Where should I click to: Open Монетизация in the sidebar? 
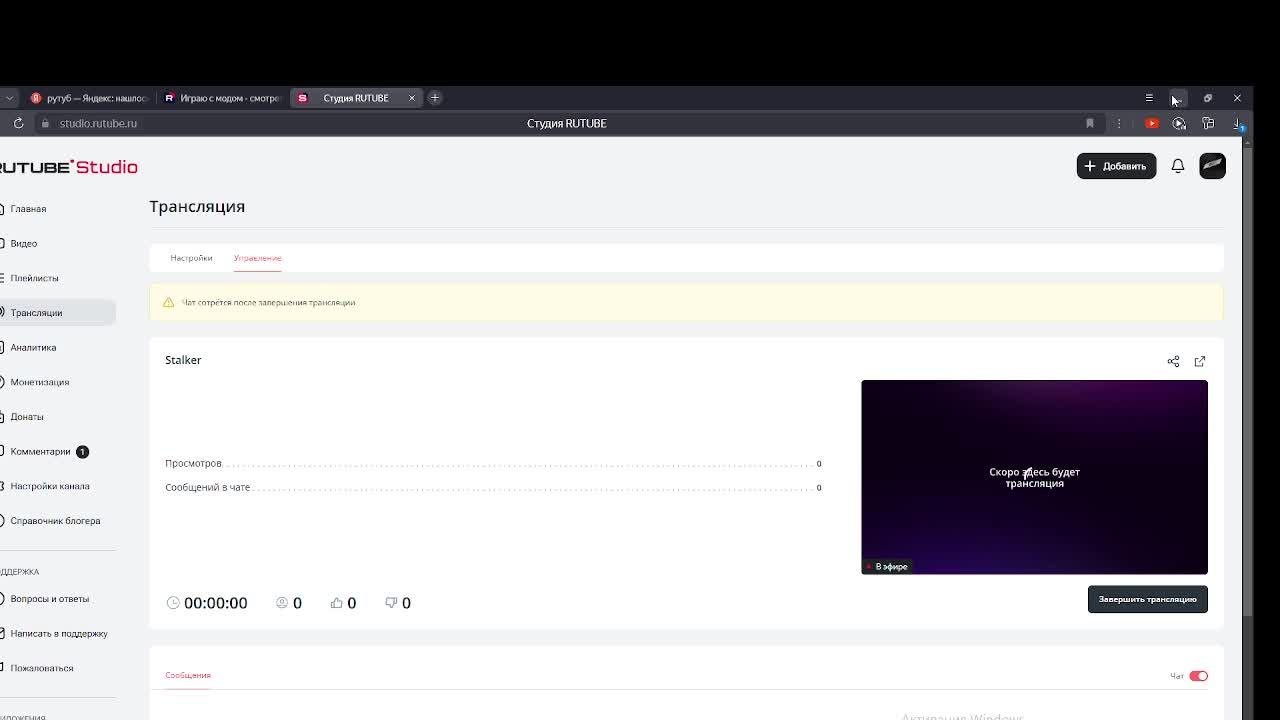pos(39,382)
